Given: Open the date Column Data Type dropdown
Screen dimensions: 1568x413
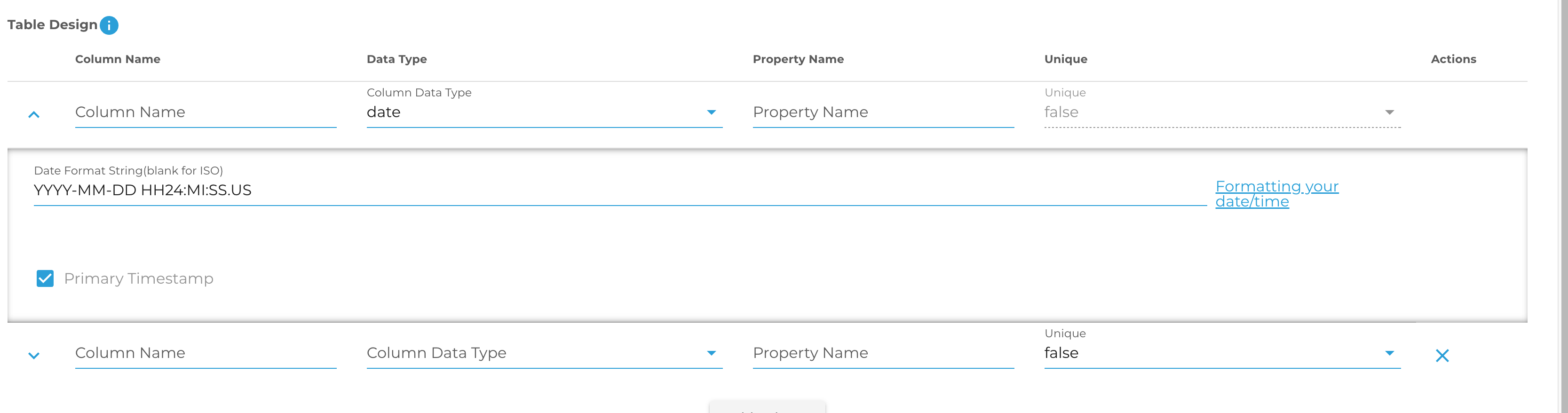Looking at the screenshot, I should point(544,112).
